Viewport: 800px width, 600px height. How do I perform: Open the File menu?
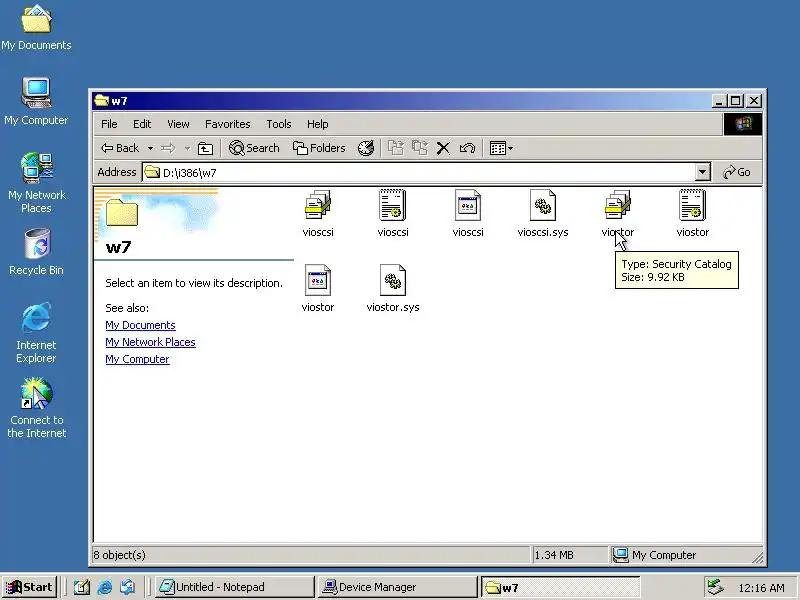click(109, 124)
